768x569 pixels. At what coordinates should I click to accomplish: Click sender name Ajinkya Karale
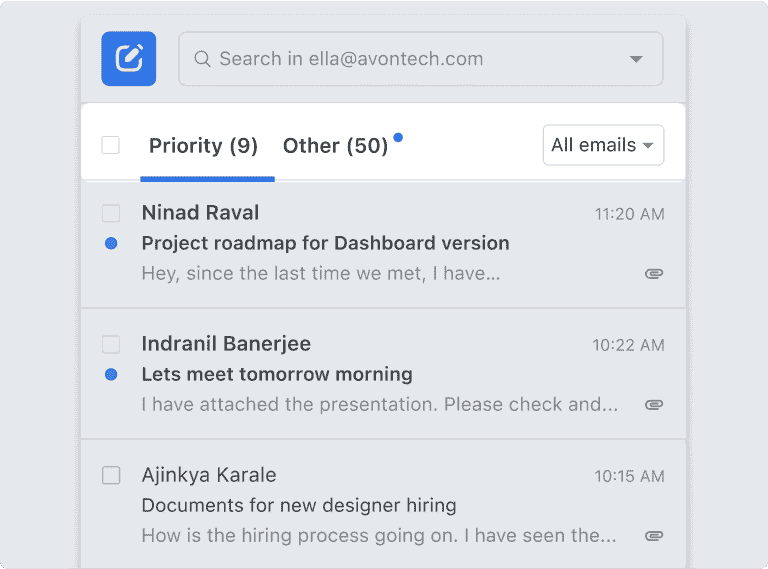click(x=209, y=475)
